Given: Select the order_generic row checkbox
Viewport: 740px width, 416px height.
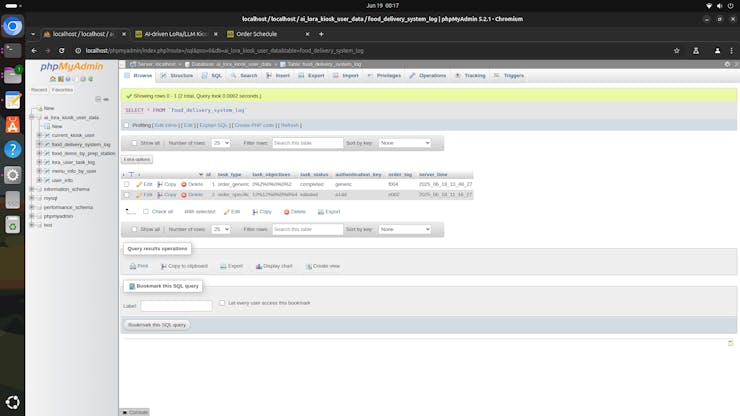Looking at the screenshot, I should point(126,184).
